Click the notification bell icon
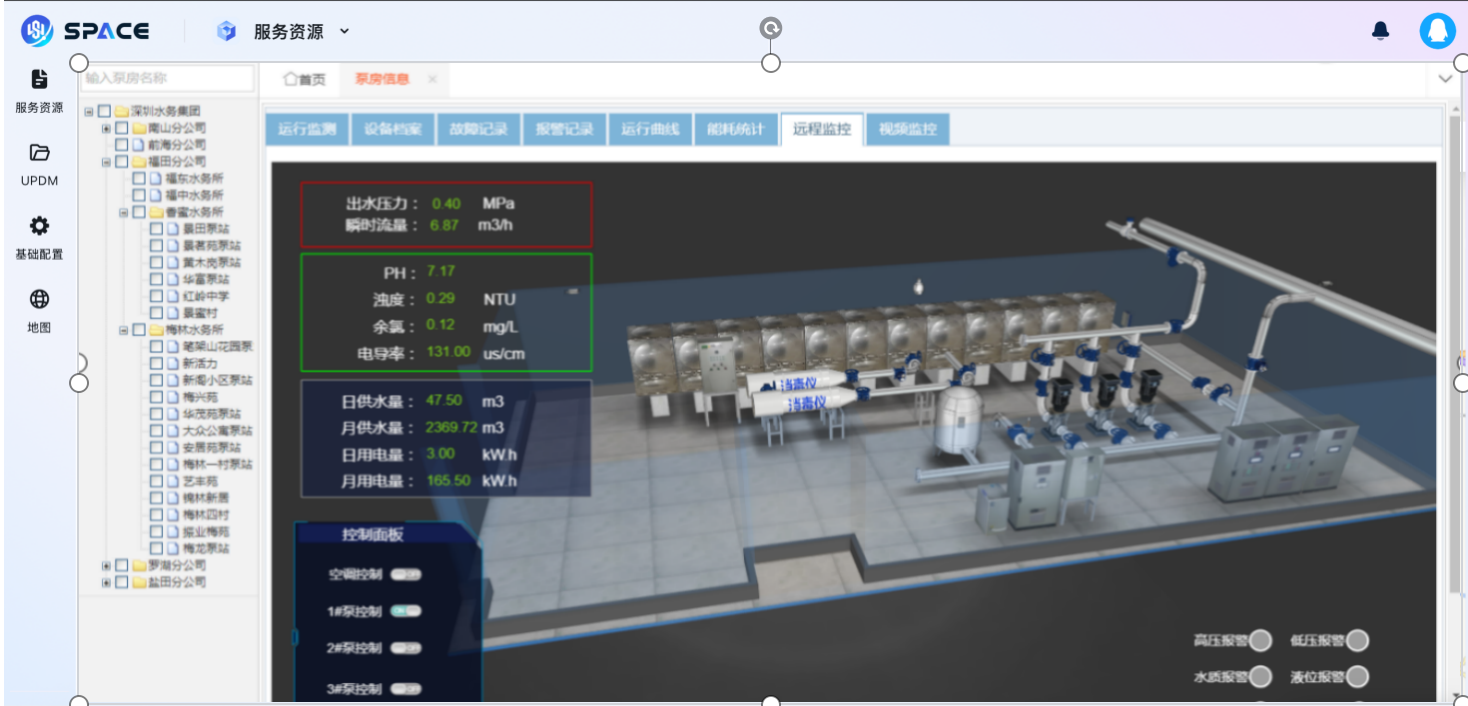1468x706 pixels. pyautogui.click(x=1380, y=31)
